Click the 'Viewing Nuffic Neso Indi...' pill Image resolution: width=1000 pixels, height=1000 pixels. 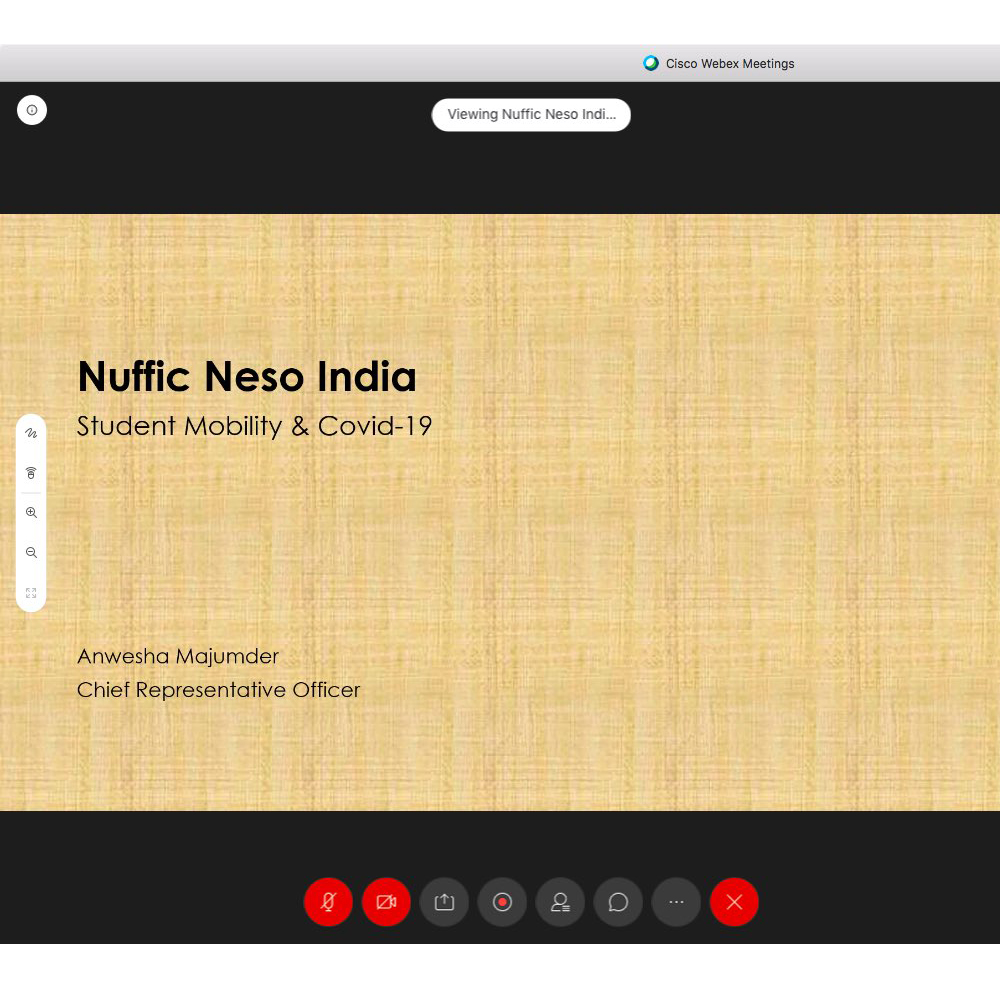(531, 115)
